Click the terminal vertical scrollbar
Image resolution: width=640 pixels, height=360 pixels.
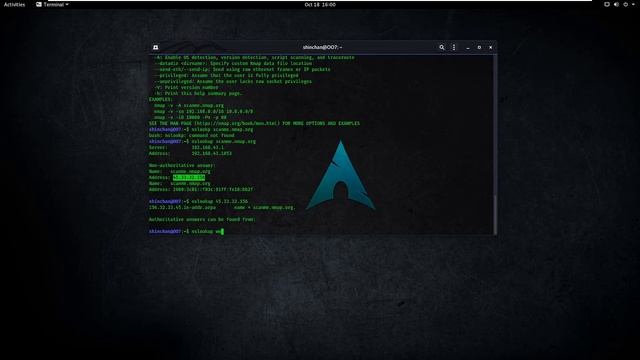pos(495,214)
